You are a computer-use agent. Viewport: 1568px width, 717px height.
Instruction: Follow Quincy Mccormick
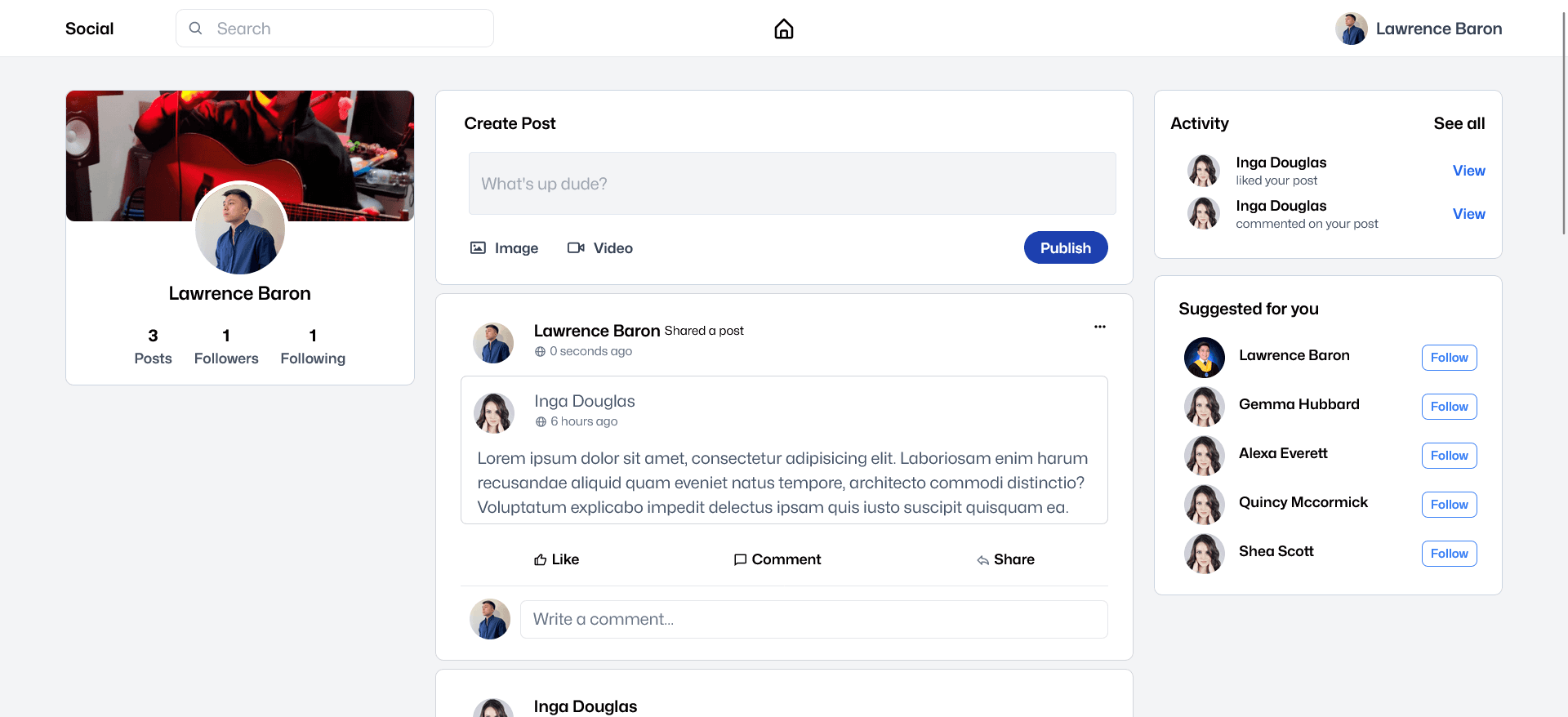click(x=1450, y=505)
